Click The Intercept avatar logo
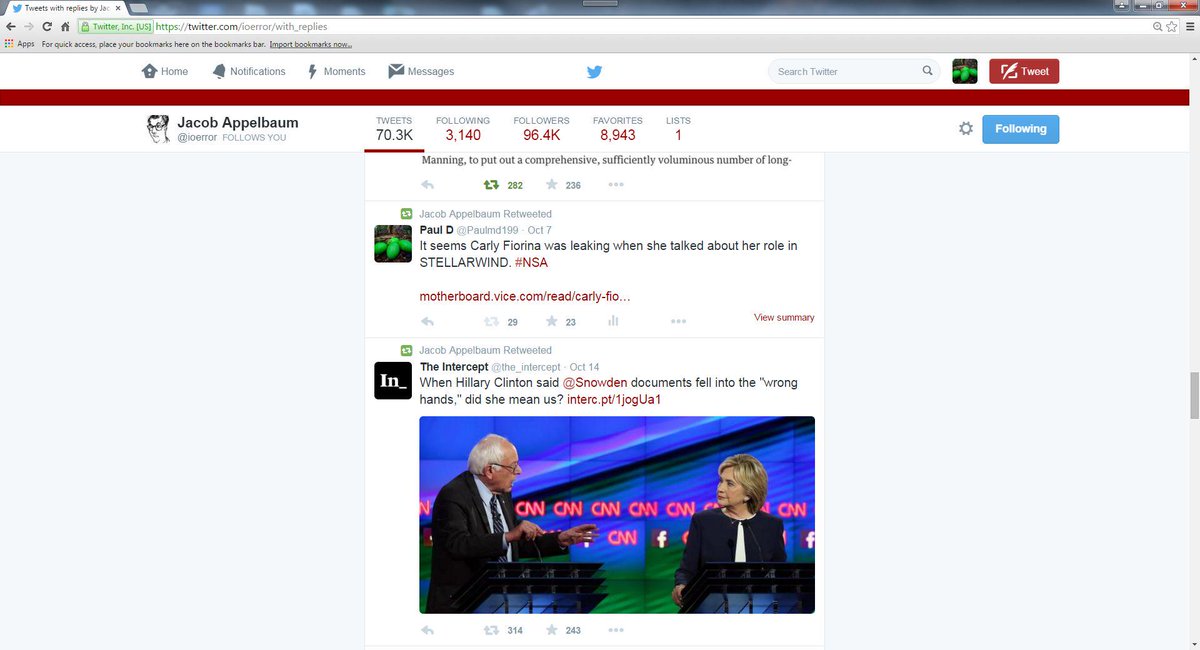This screenshot has width=1200, height=650. pyautogui.click(x=393, y=380)
